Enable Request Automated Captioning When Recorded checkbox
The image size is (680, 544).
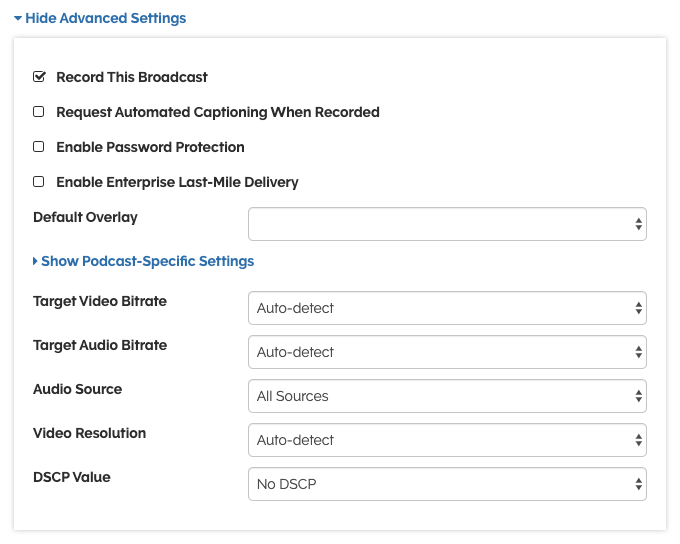[39, 112]
